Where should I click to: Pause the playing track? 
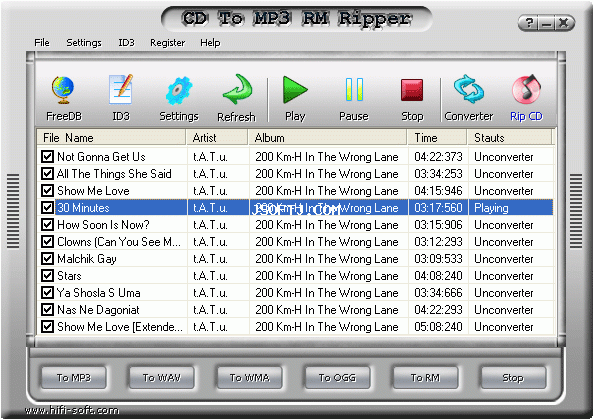pos(354,90)
